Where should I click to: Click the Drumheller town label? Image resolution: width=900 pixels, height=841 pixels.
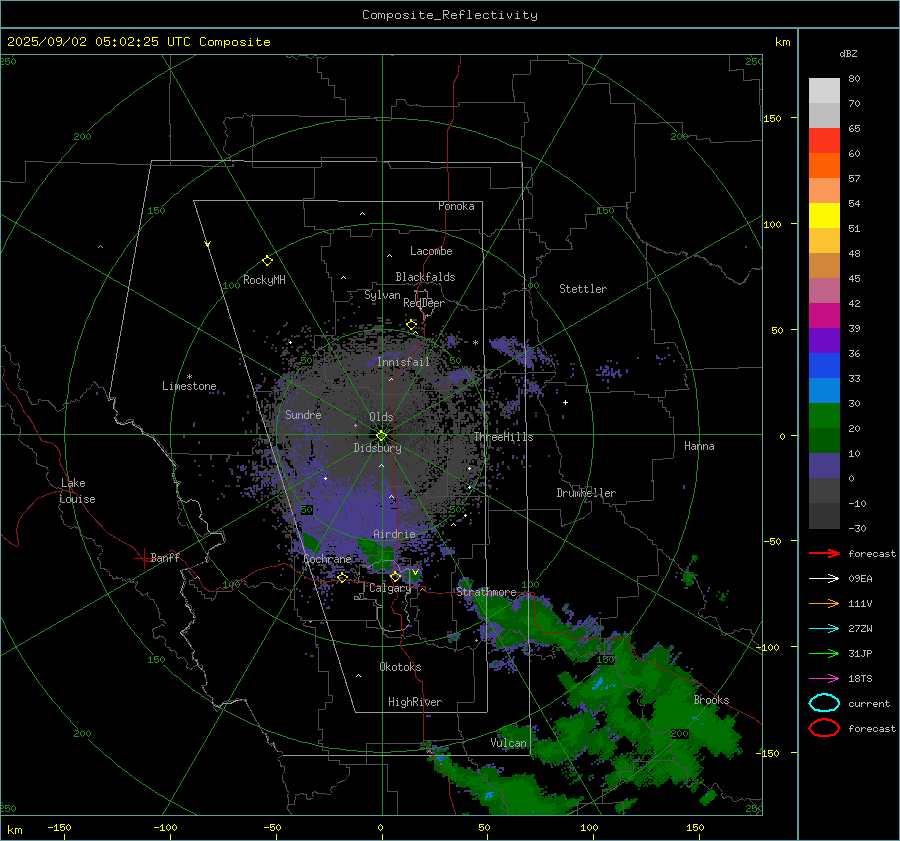586,493
